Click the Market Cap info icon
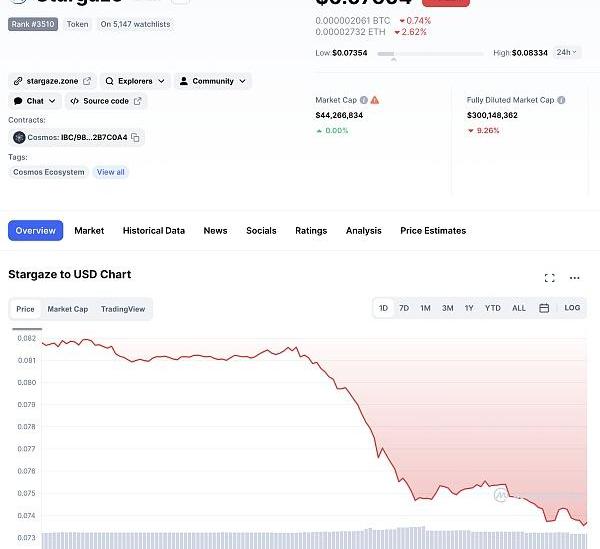The width and height of the screenshot is (600, 549). (x=363, y=100)
